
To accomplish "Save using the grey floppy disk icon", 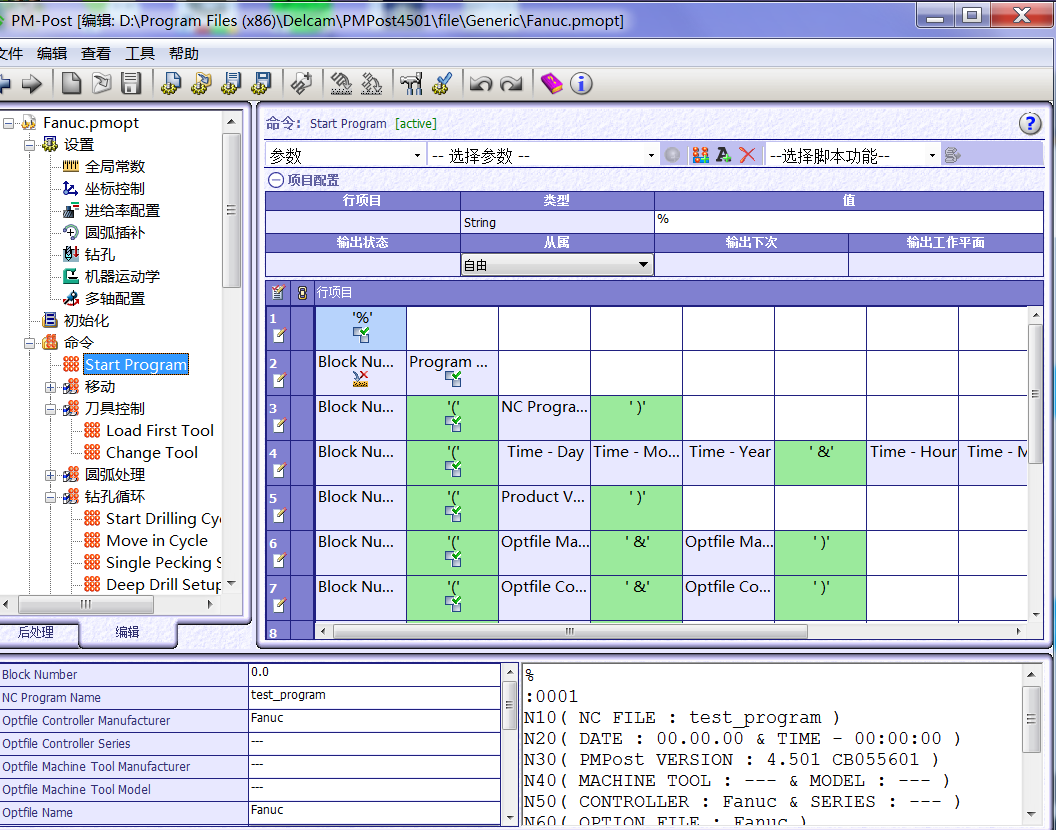I will 131,84.
